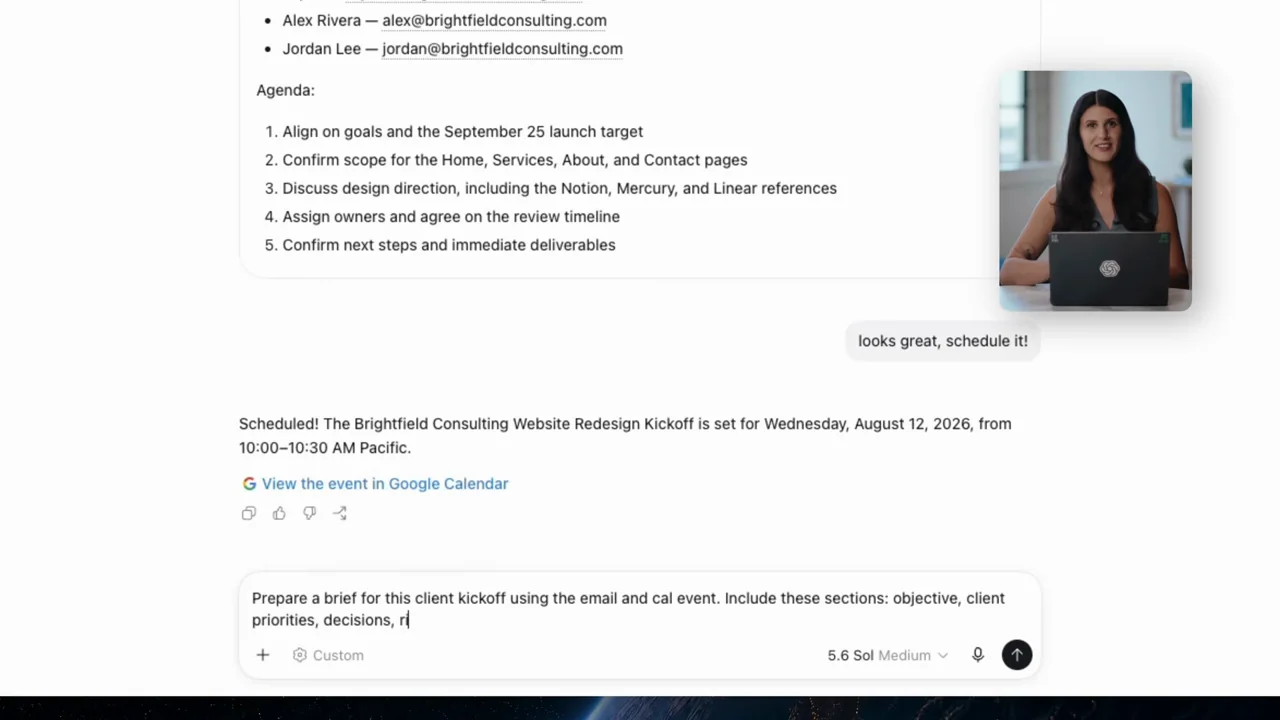Select the "looks great, schedule it!" message bubble
The height and width of the screenshot is (720, 1280).
[943, 341]
